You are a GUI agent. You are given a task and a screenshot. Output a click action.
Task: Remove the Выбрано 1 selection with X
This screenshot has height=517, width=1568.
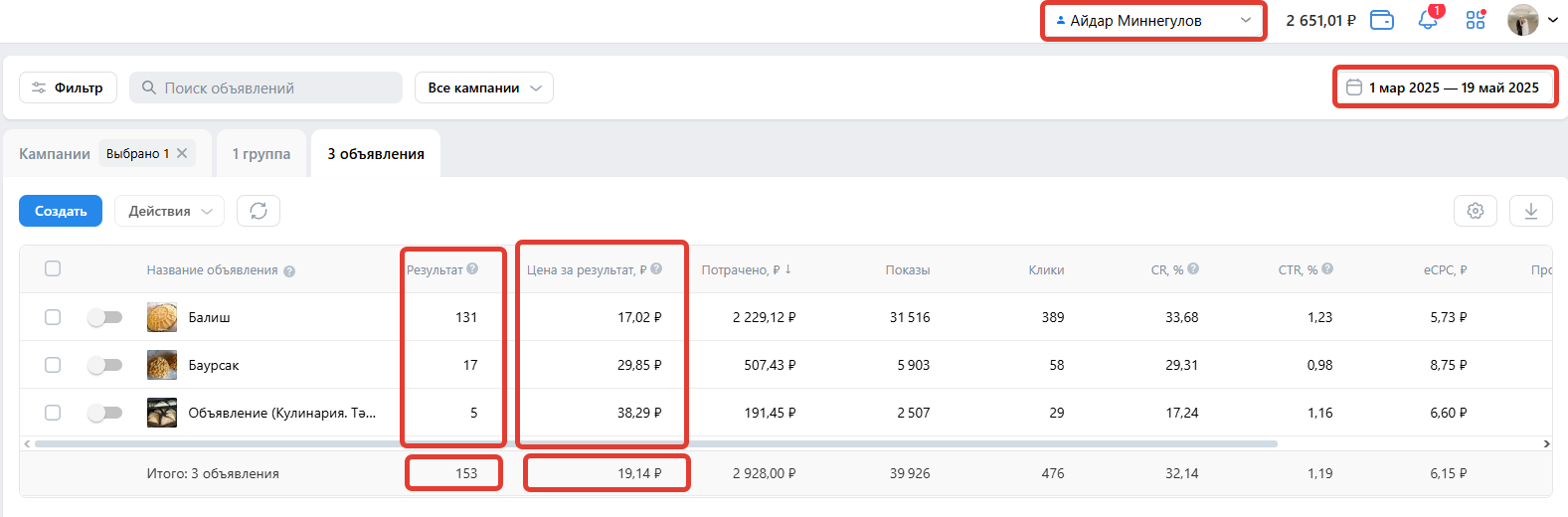[182, 153]
